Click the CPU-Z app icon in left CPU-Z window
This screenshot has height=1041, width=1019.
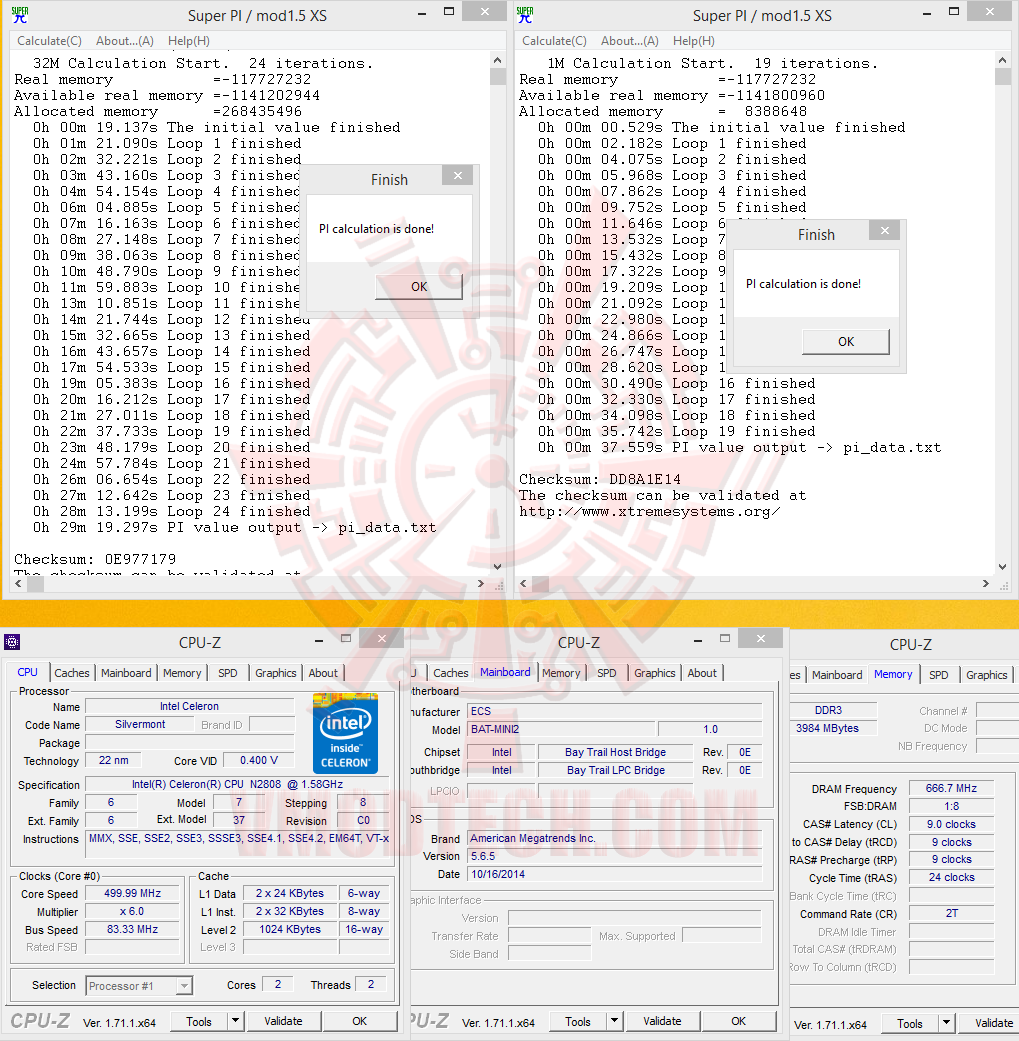click(12, 642)
